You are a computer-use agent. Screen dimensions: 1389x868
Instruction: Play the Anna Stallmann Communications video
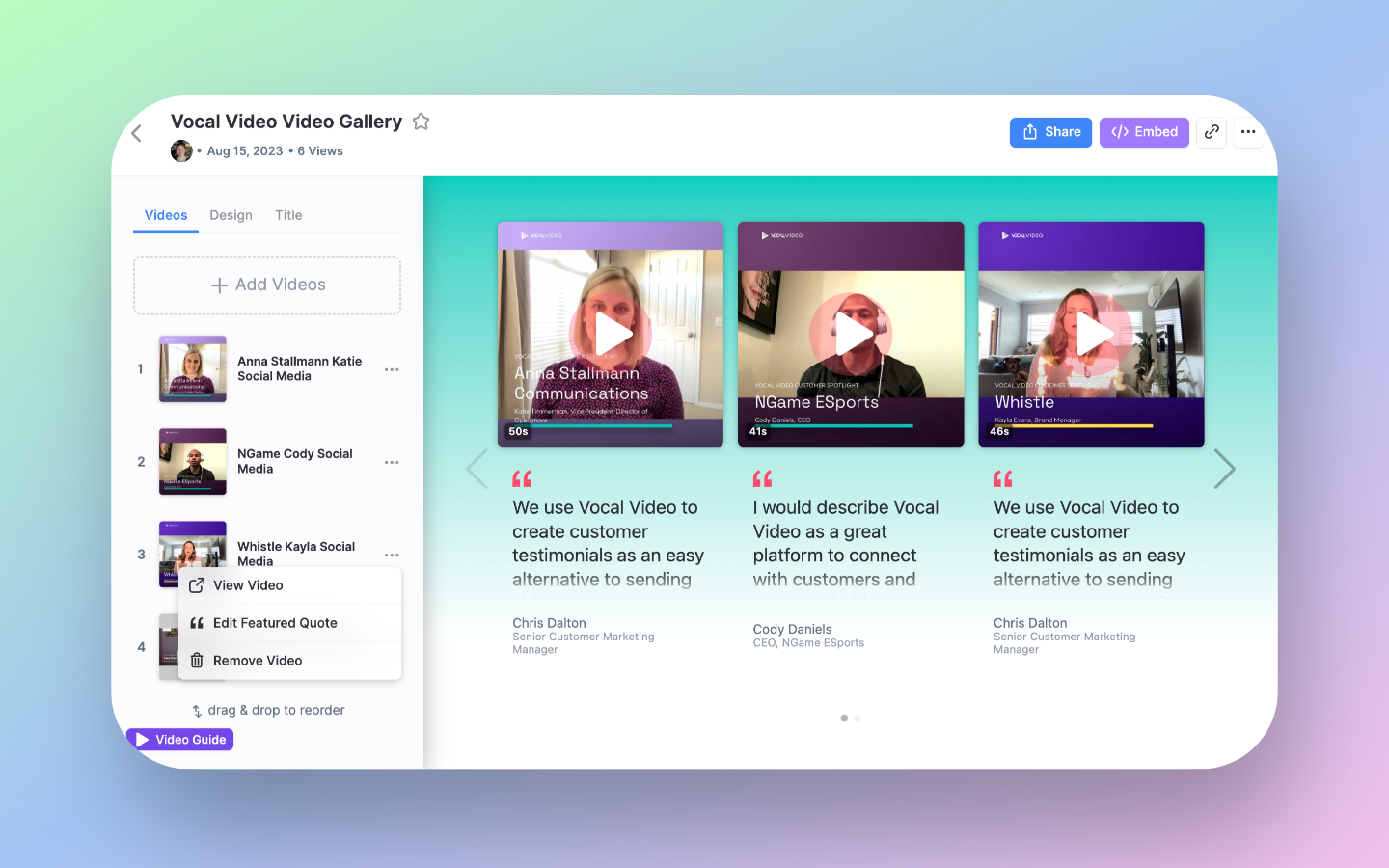tap(611, 335)
